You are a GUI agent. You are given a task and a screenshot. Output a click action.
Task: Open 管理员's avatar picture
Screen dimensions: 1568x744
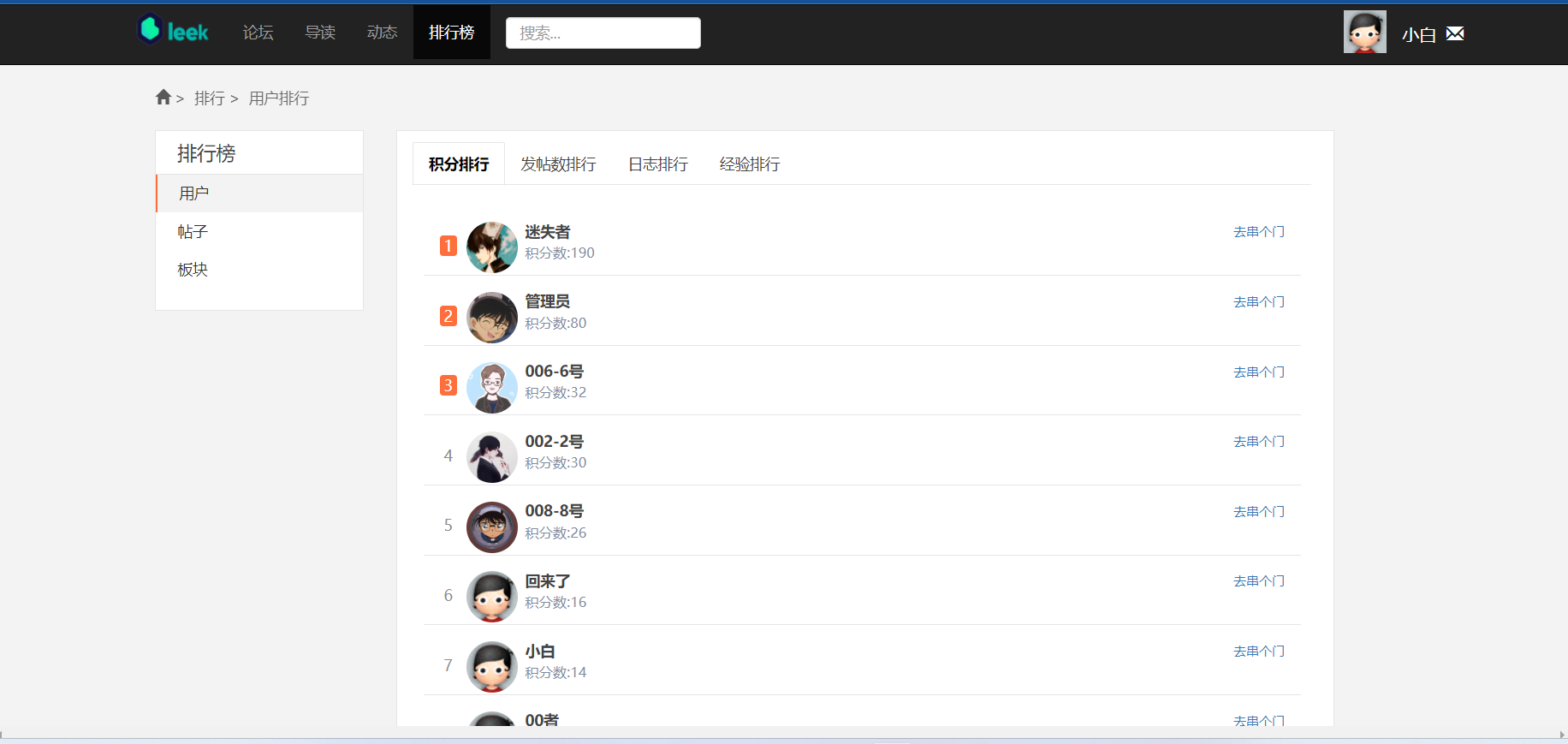[x=492, y=318]
